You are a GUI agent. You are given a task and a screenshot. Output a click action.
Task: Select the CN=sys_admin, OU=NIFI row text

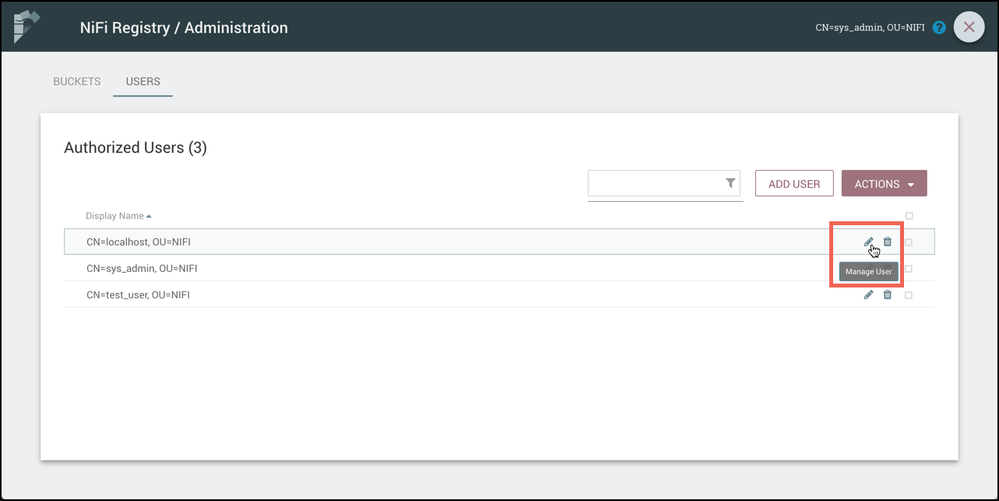pyautogui.click(x=142, y=268)
